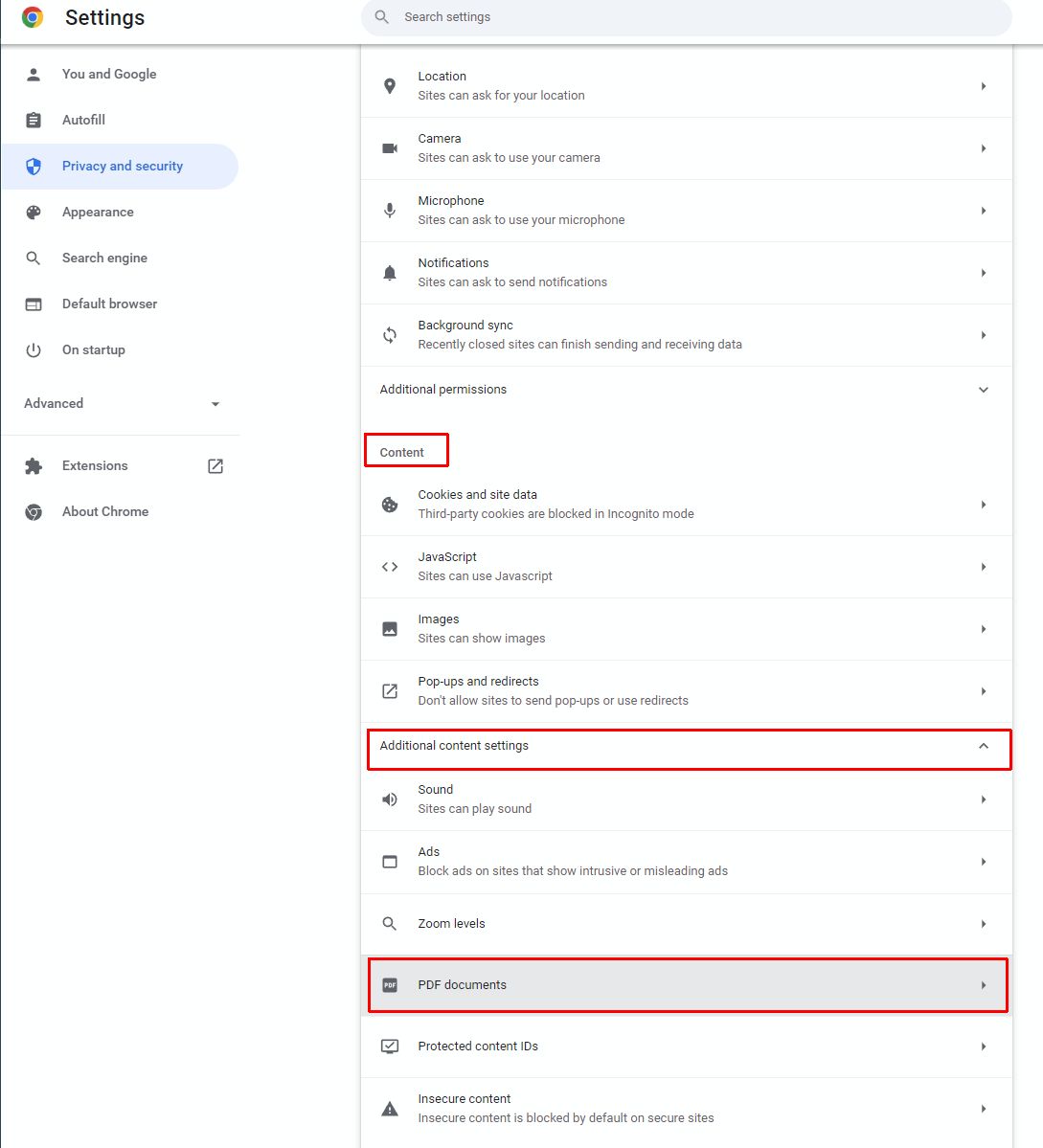1043x1148 pixels.
Task: Open Zoom levels settings
Action: point(686,924)
